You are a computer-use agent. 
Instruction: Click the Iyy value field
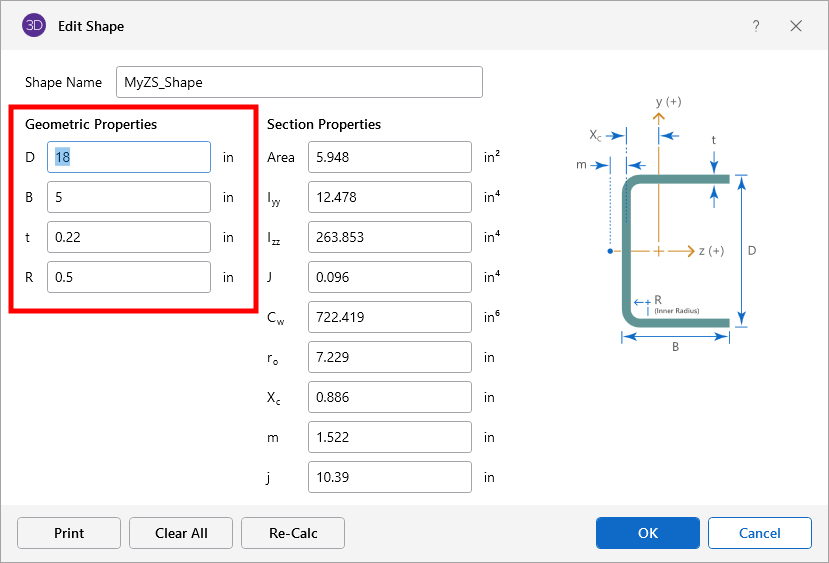click(x=389, y=197)
